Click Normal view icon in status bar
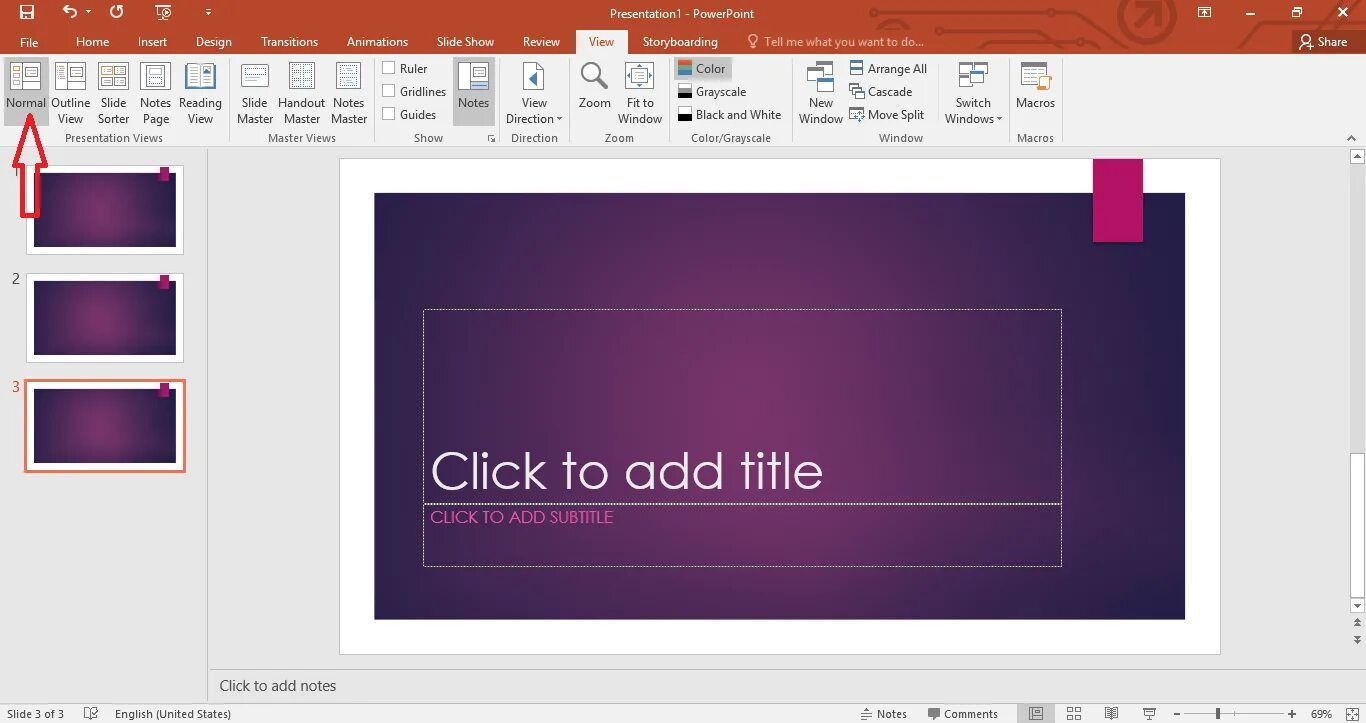This screenshot has width=1366, height=723. coord(1036,714)
